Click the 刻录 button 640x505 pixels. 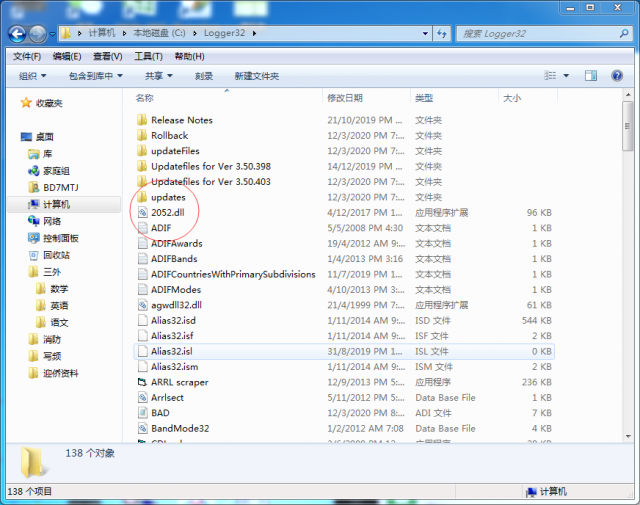pos(204,76)
